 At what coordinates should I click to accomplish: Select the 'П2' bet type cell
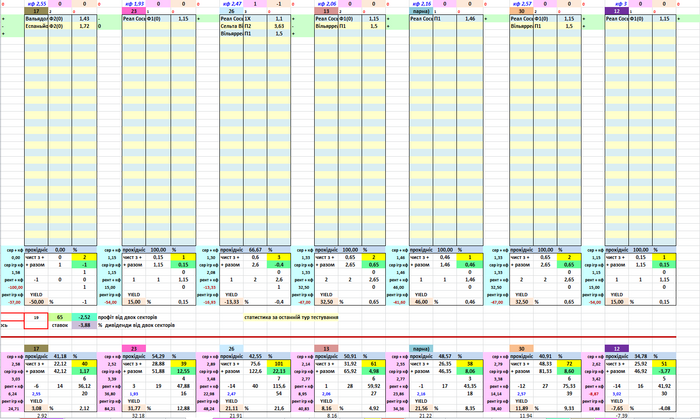click(x=255, y=26)
